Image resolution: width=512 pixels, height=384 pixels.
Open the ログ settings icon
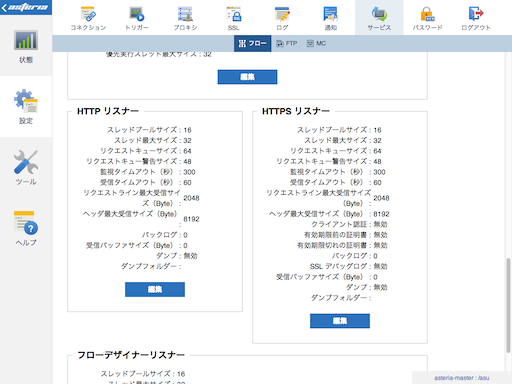(282, 18)
